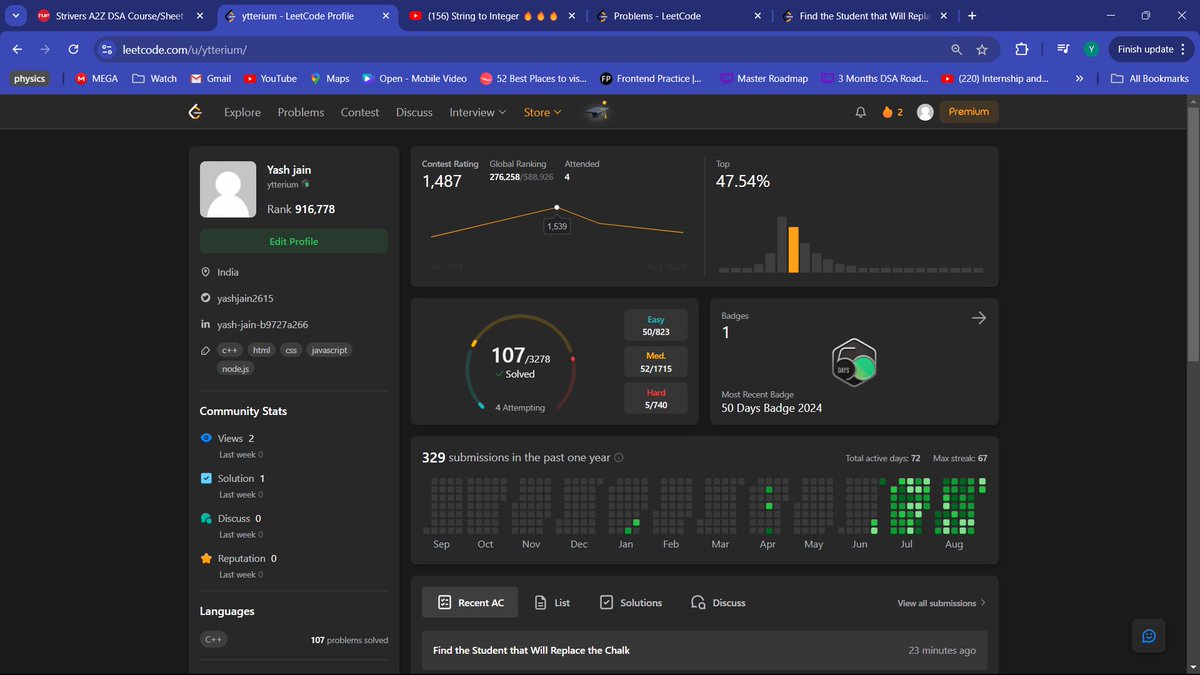Click the LeetCode logo in the navbar
This screenshot has width=1200, height=675.
196,112
